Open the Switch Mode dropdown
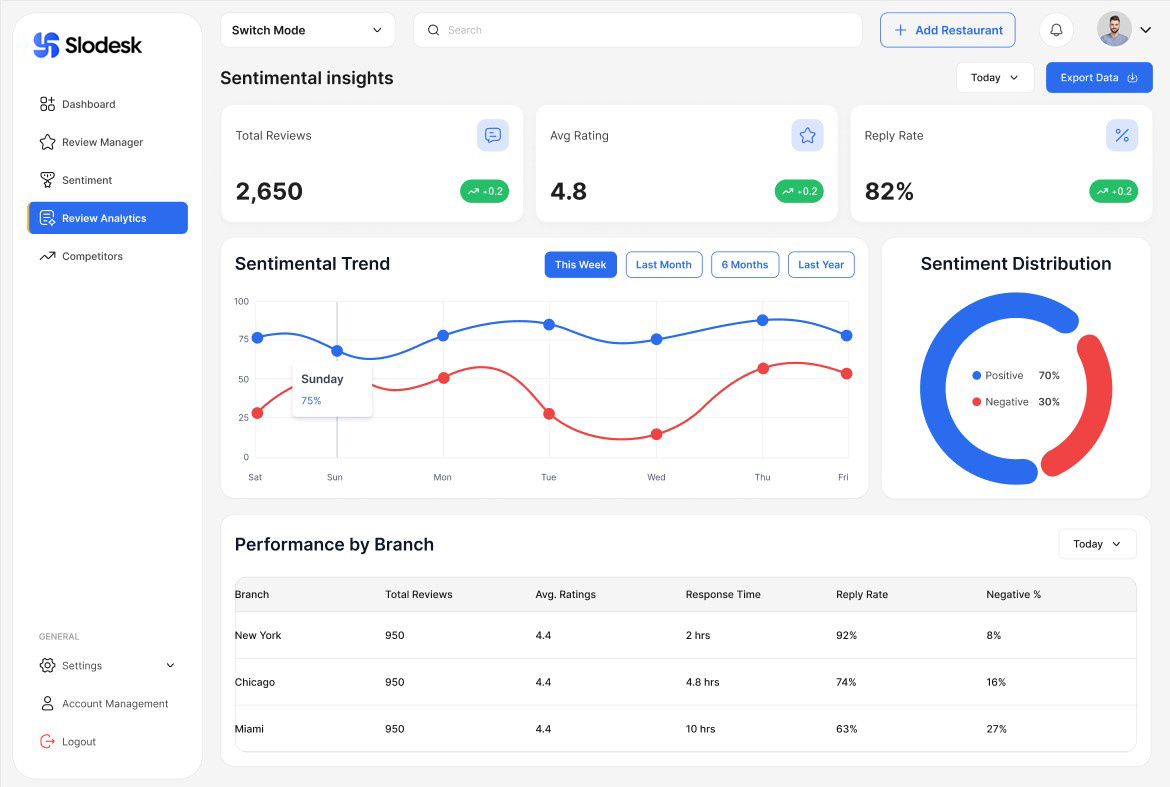This screenshot has width=1170, height=787. pyautogui.click(x=307, y=30)
